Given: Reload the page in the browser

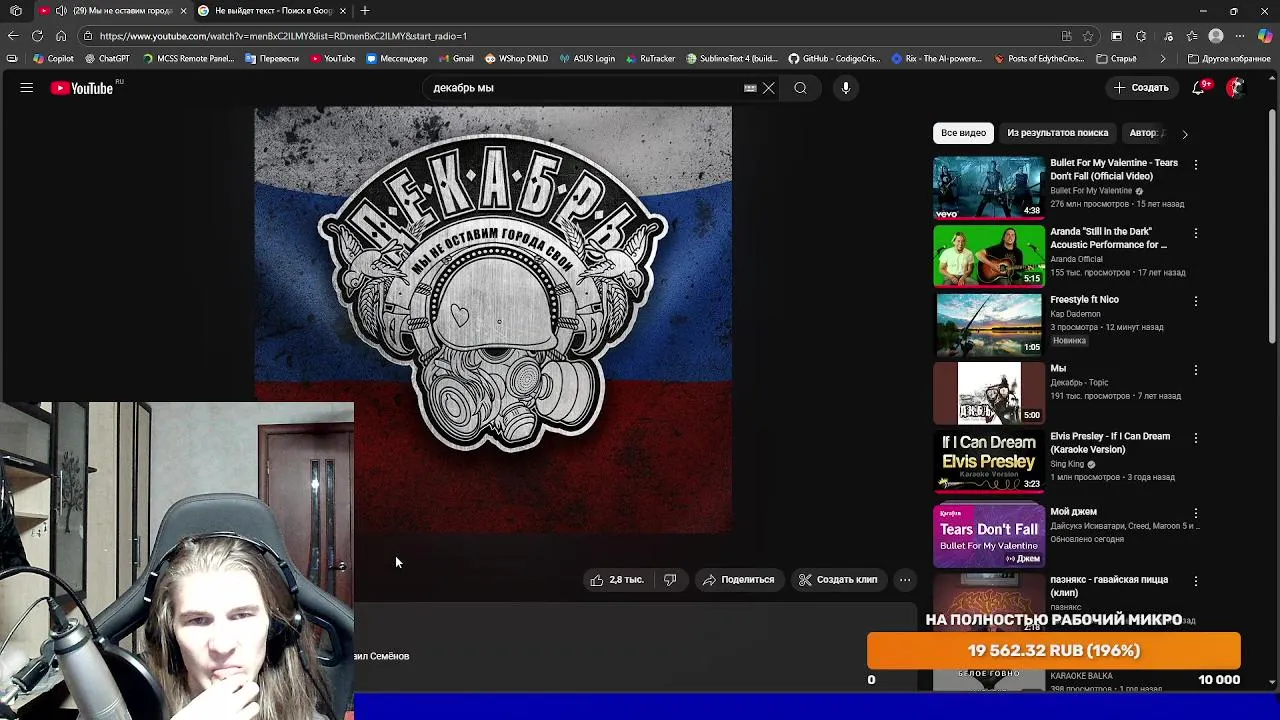Looking at the screenshot, I should coord(37,36).
